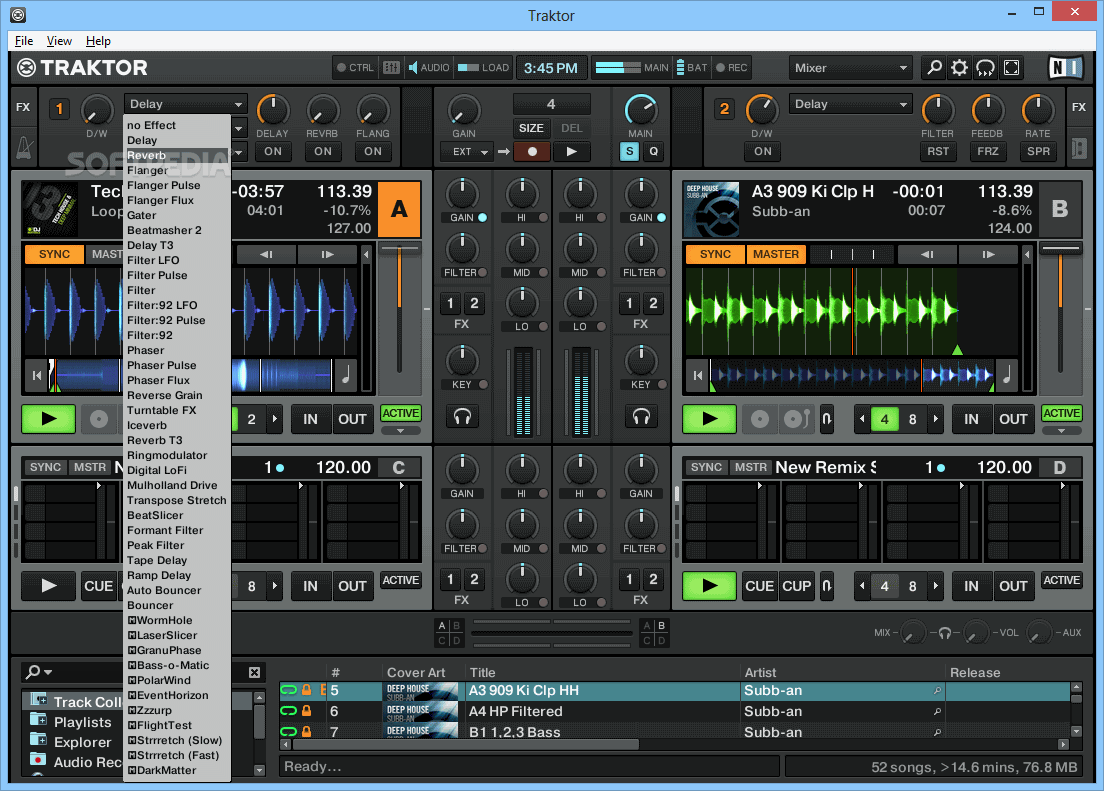Open the Preferences gear icon
Viewport: 1104px width, 791px height.
(958, 67)
